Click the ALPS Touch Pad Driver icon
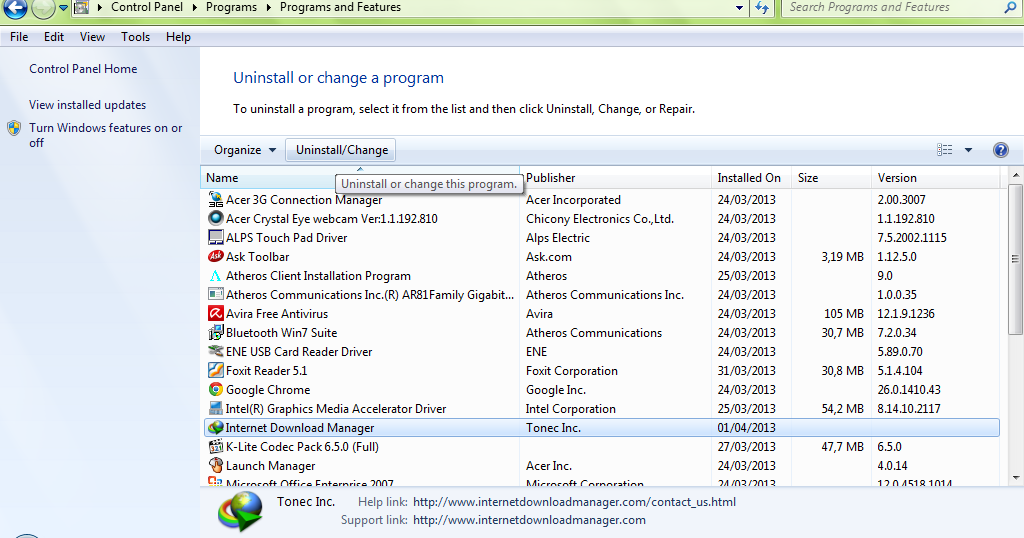 (x=216, y=237)
